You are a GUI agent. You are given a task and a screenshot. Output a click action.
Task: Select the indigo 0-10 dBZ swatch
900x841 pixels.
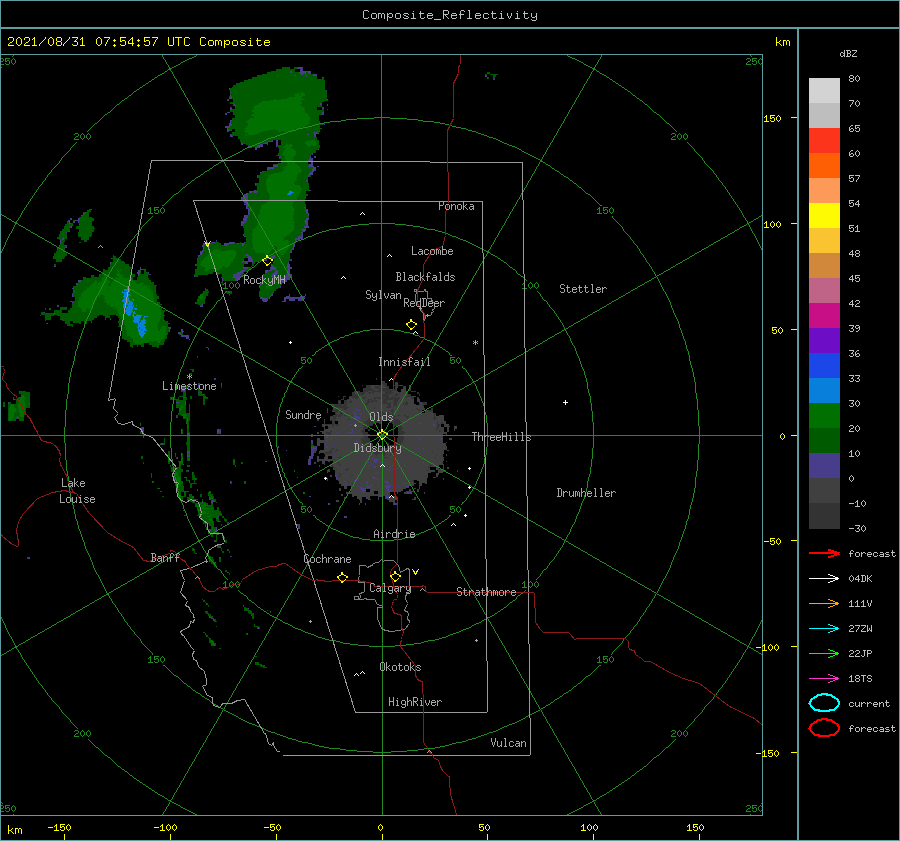(824, 466)
